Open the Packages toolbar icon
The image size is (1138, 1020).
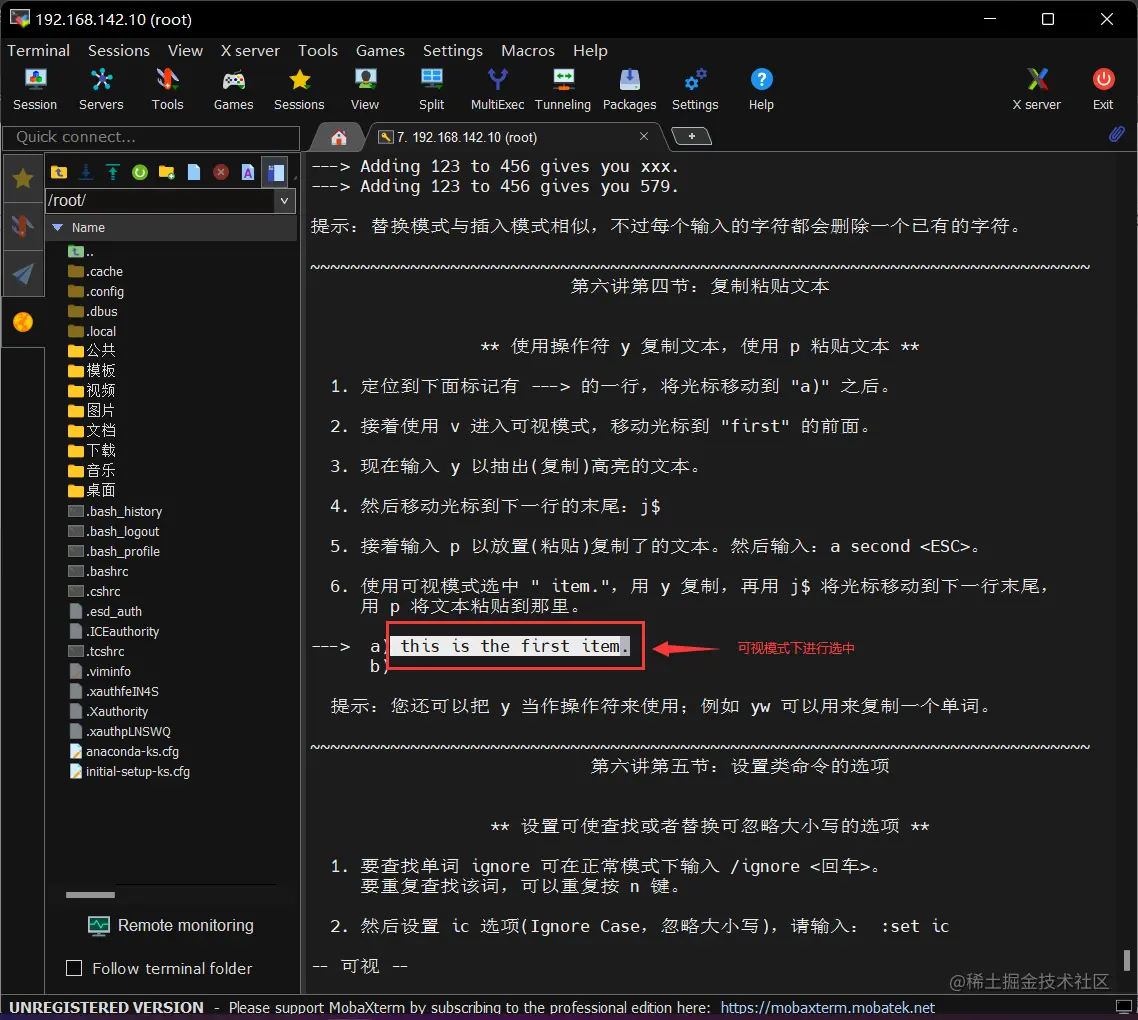[629, 89]
